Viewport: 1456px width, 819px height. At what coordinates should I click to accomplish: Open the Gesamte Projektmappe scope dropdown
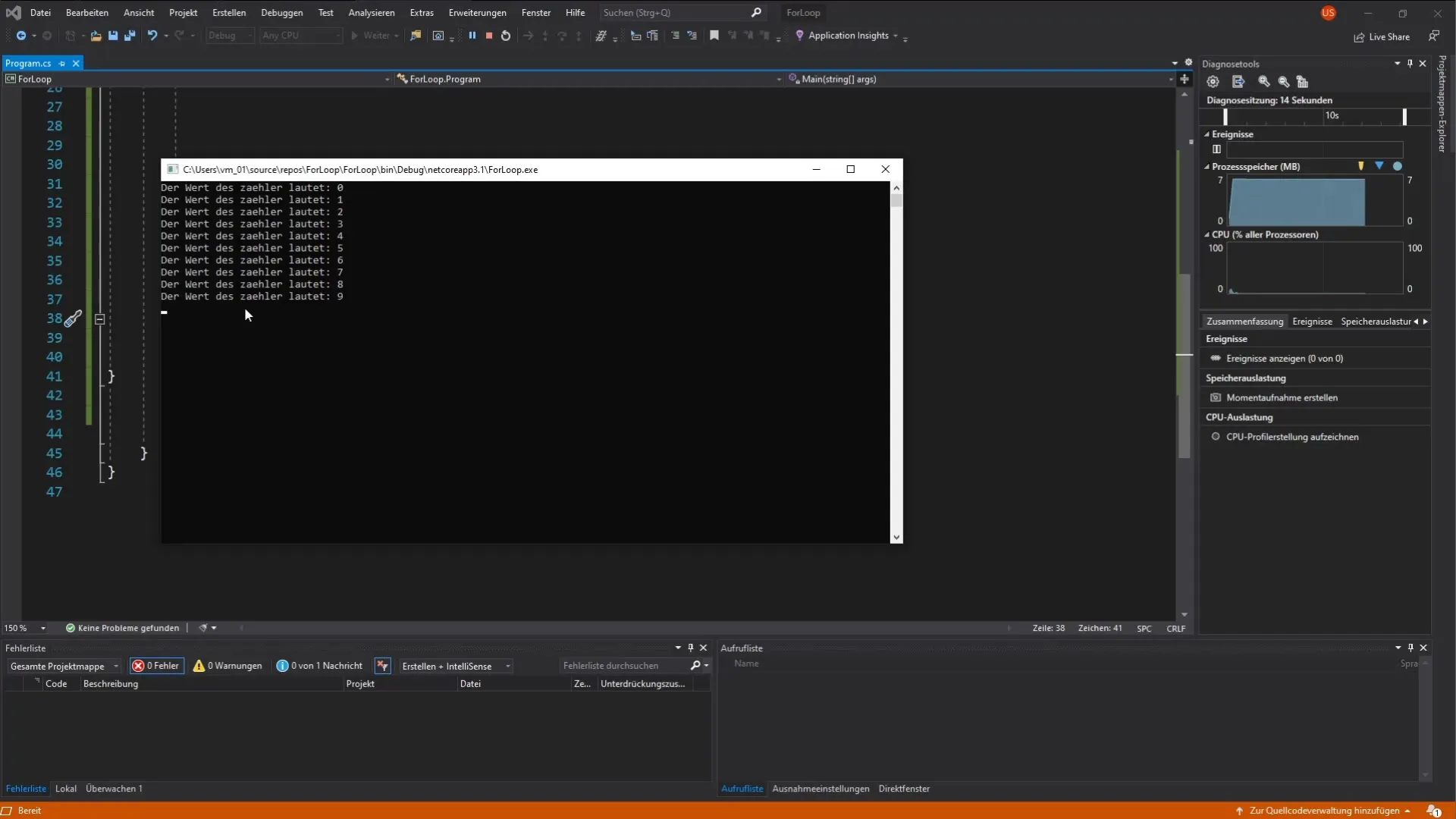point(64,666)
